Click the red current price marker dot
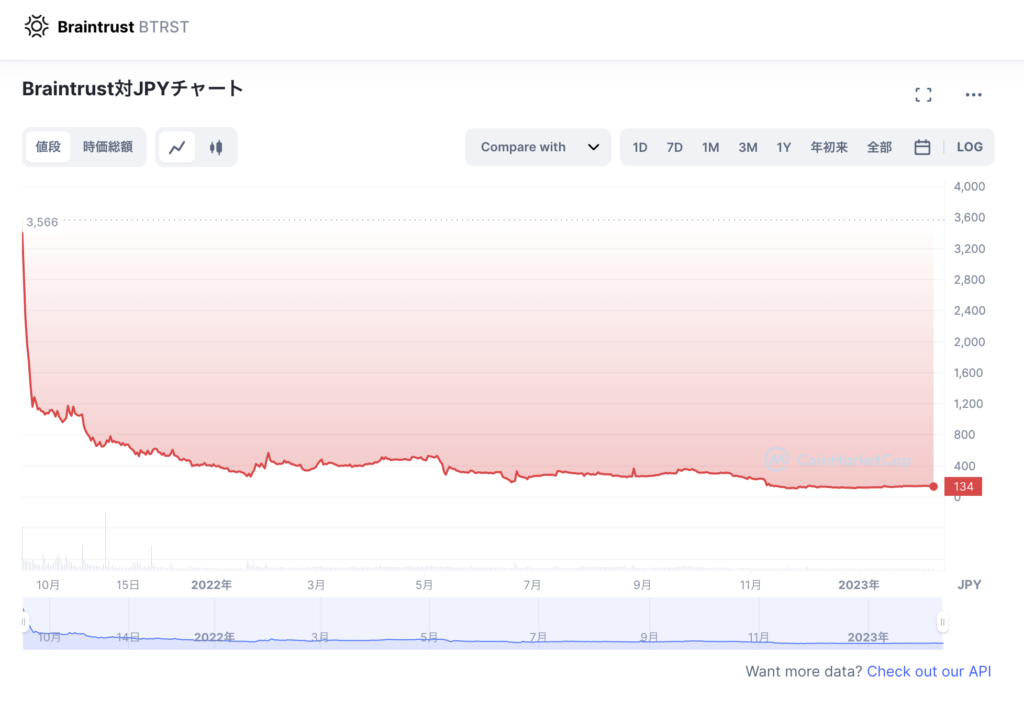Viewport: 1024px width, 710px height. [933, 487]
